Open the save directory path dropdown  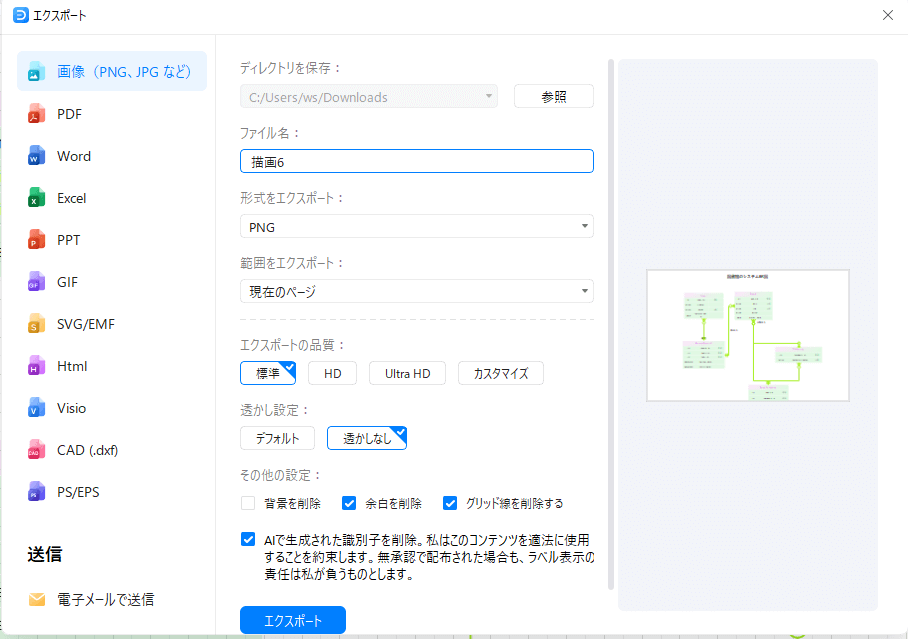(368, 97)
